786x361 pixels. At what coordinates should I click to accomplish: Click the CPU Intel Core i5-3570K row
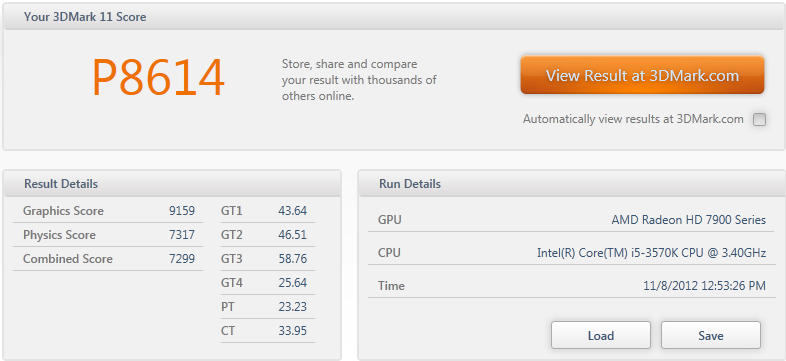pos(572,253)
